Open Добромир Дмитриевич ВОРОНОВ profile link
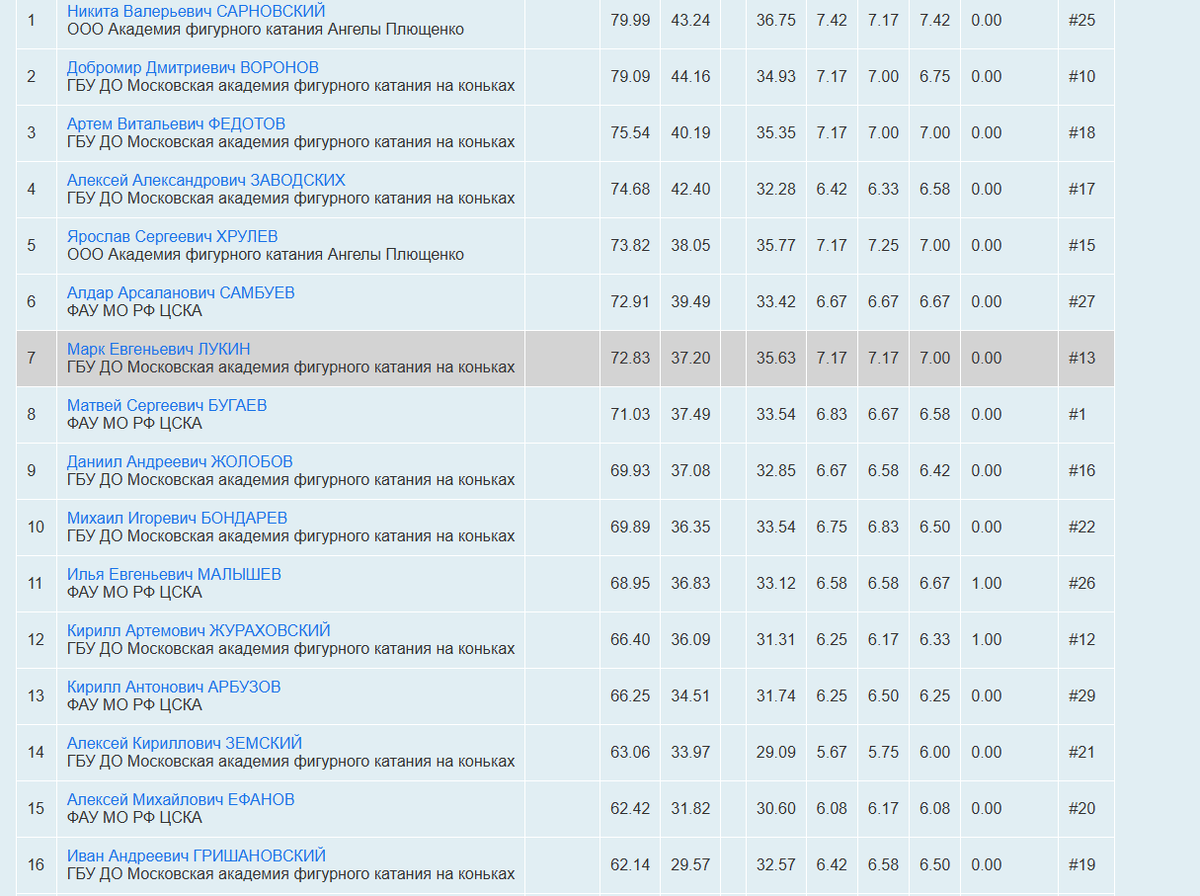Screen dimensions: 1200x896 coord(193,67)
